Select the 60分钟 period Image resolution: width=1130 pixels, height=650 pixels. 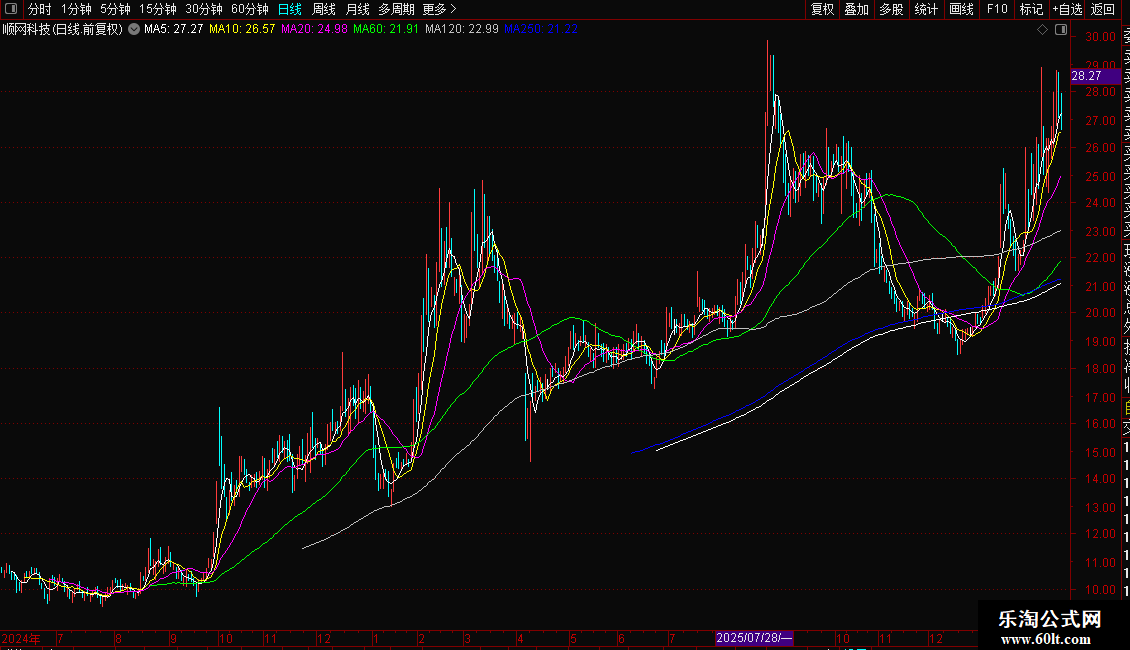[250, 9]
